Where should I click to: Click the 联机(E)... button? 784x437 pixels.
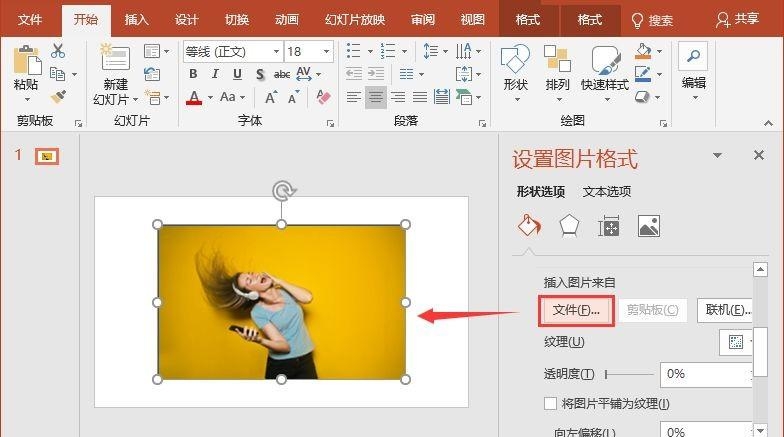point(728,310)
